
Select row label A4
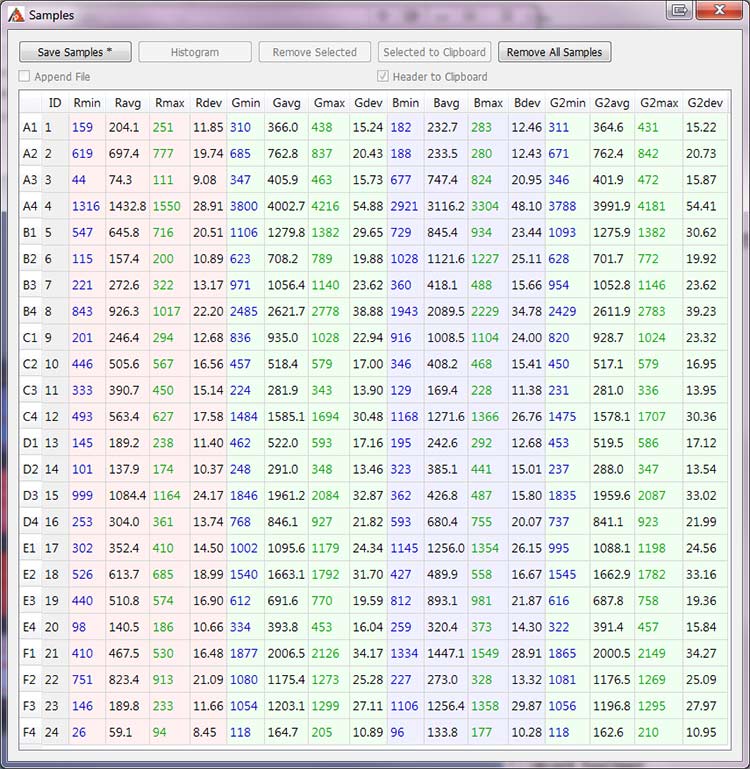[30, 206]
